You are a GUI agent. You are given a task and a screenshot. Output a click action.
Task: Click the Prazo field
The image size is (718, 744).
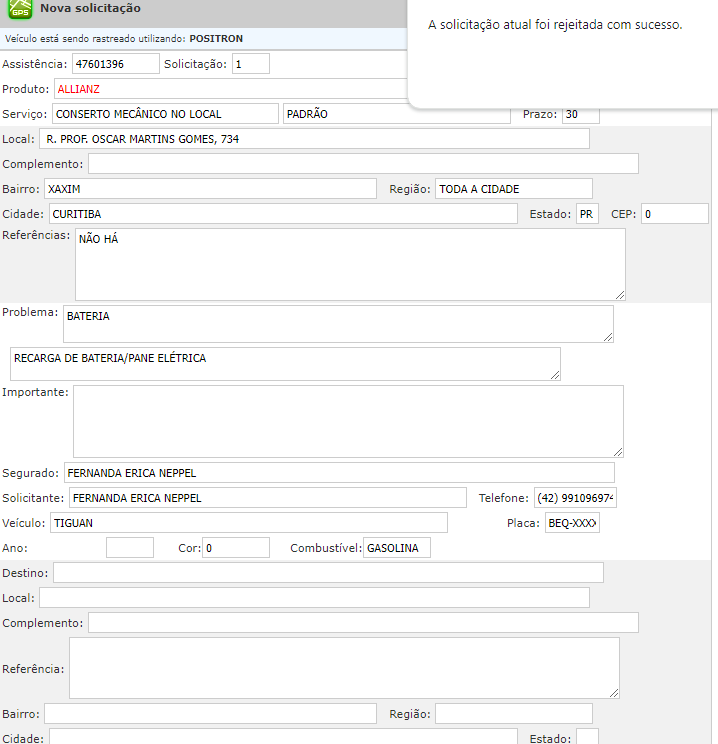[580, 114]
